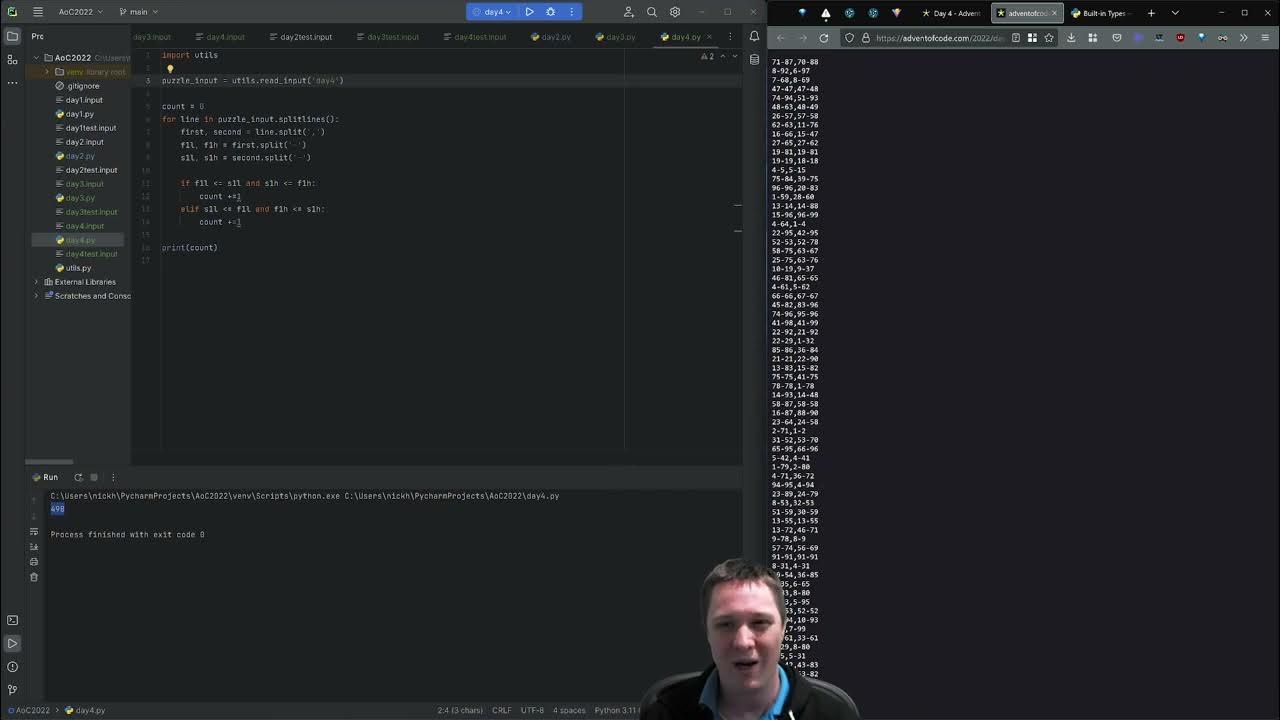Open the main git branch dropdown
The image size is (1280, 720).
tap(137, 12)
